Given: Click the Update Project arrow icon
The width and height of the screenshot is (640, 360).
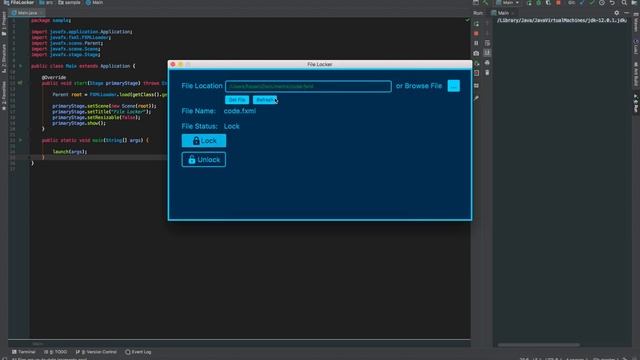Looking at the screenshot, I should [x=582, y=2].
